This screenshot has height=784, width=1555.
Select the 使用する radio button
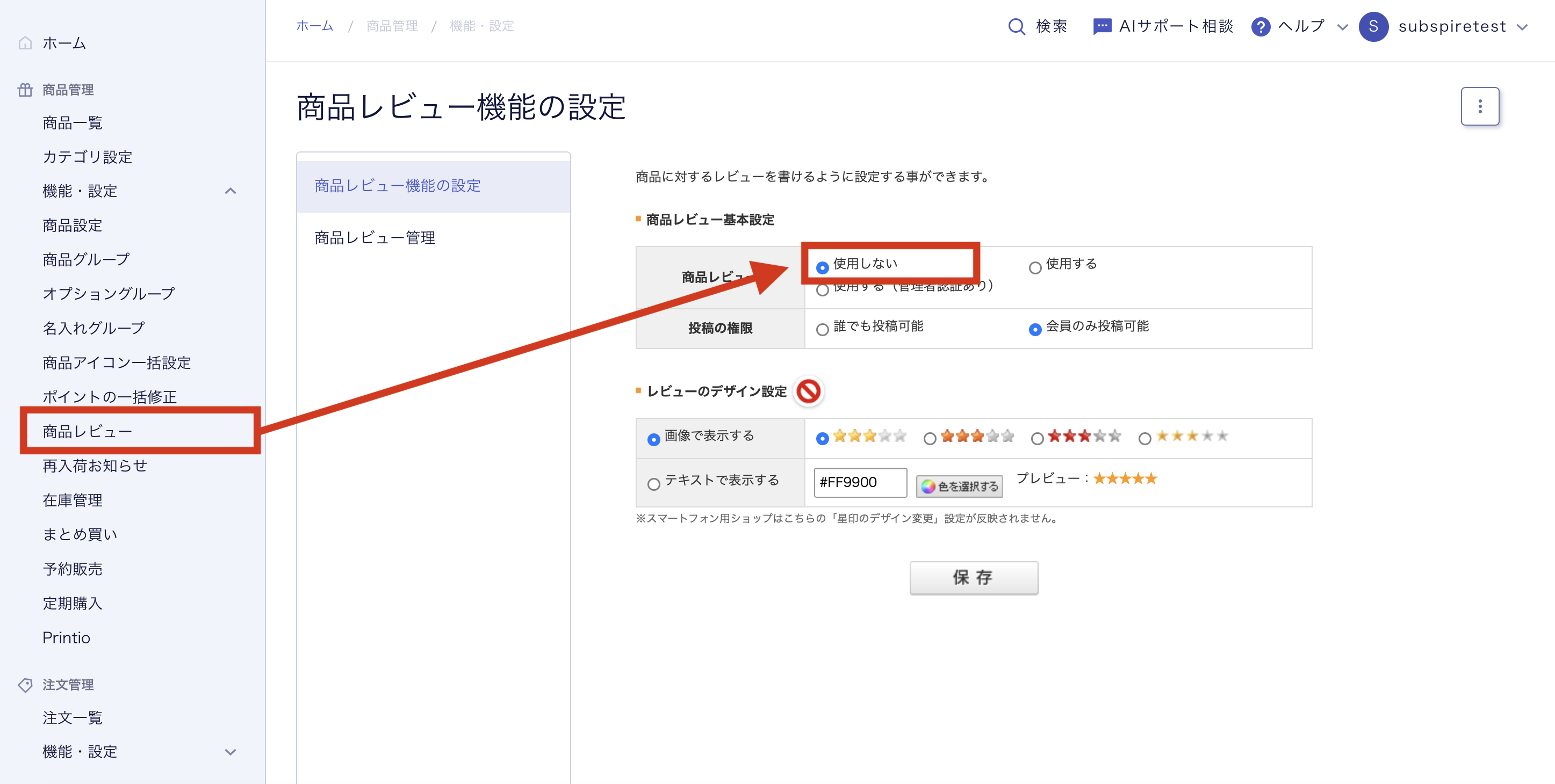(1035, 268)
